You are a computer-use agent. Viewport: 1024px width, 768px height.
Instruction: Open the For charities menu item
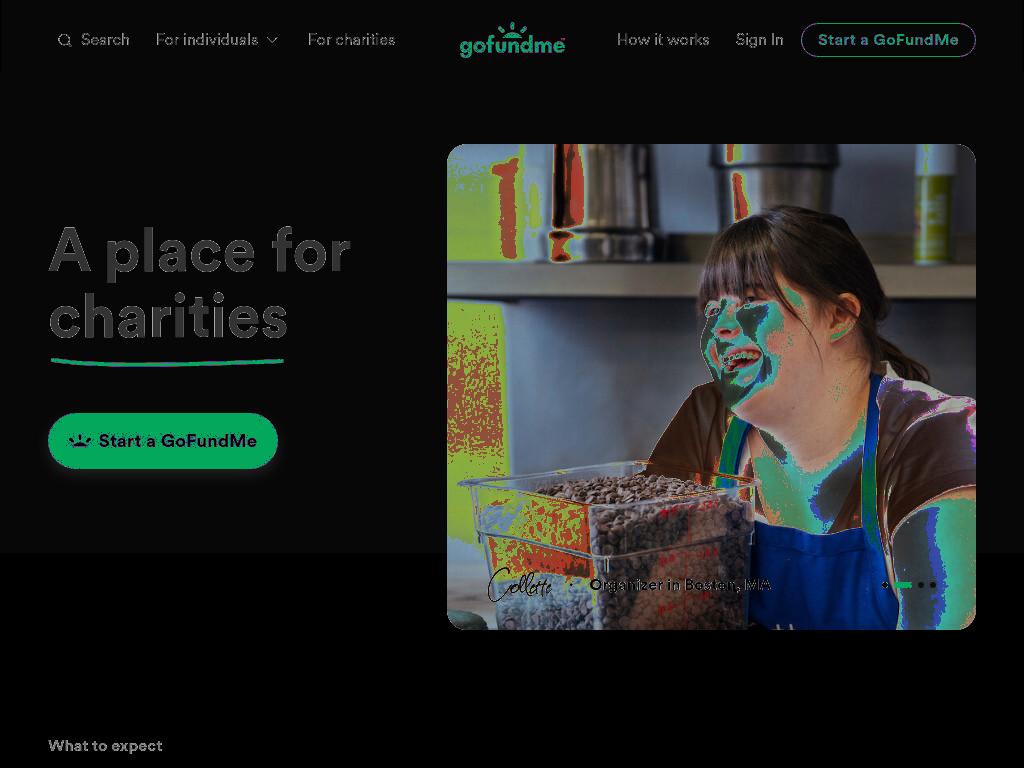click(351, 40)
